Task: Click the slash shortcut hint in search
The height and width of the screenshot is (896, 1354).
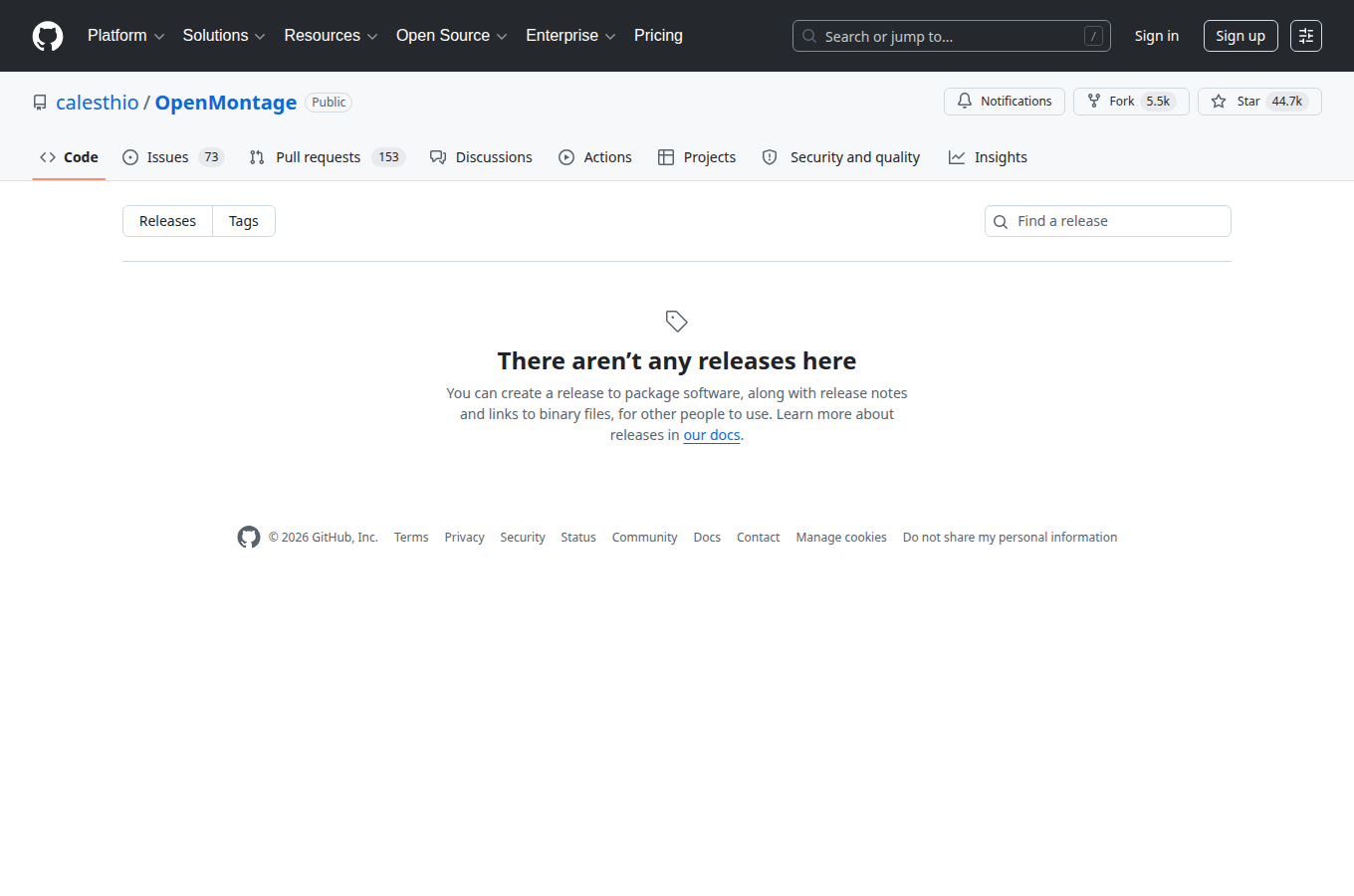Action: pyautogui.click(x=1093, y=36)
